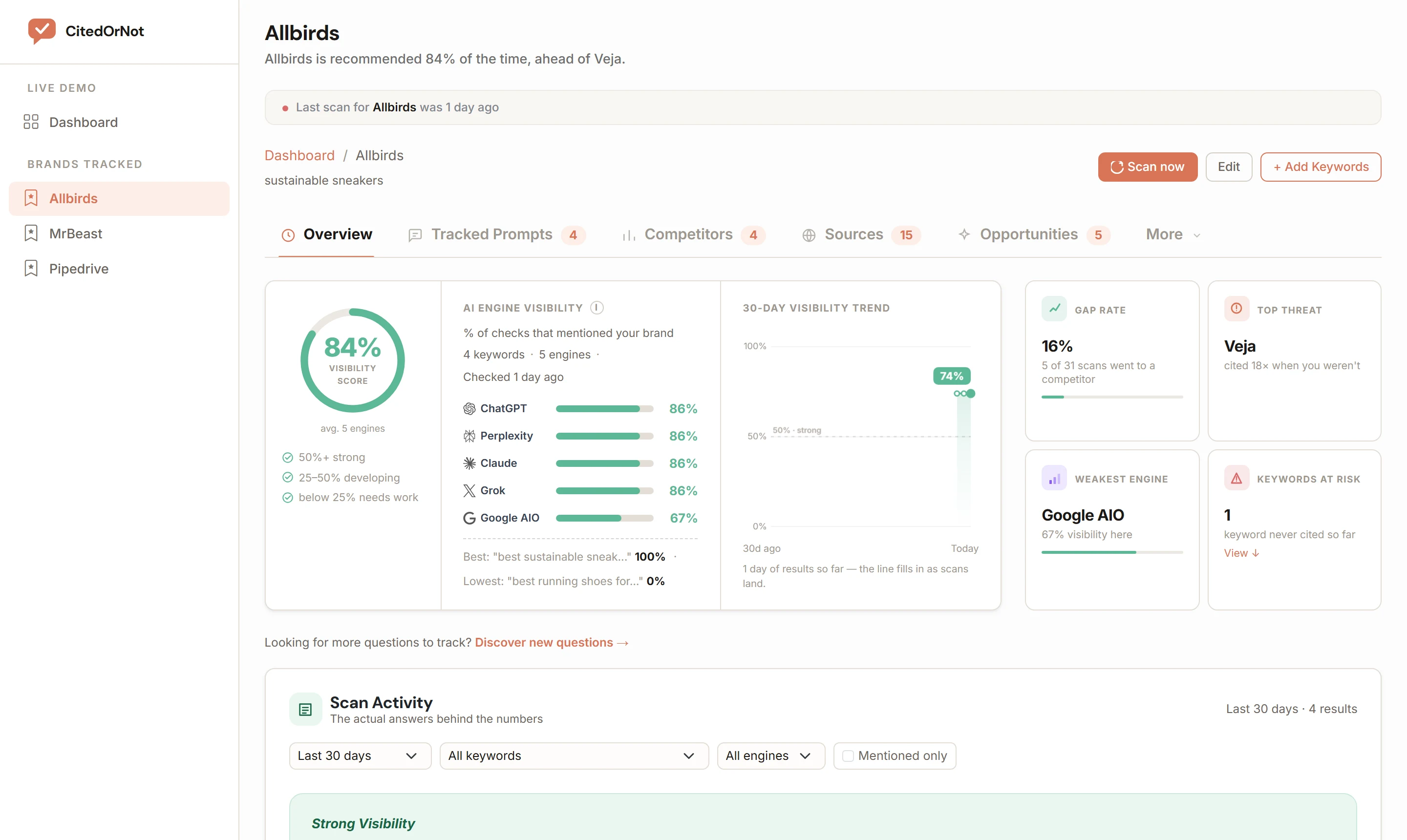
Task: Select MrBeast in brands tracked
Action: pyautogui.click(x=119, y=233)
